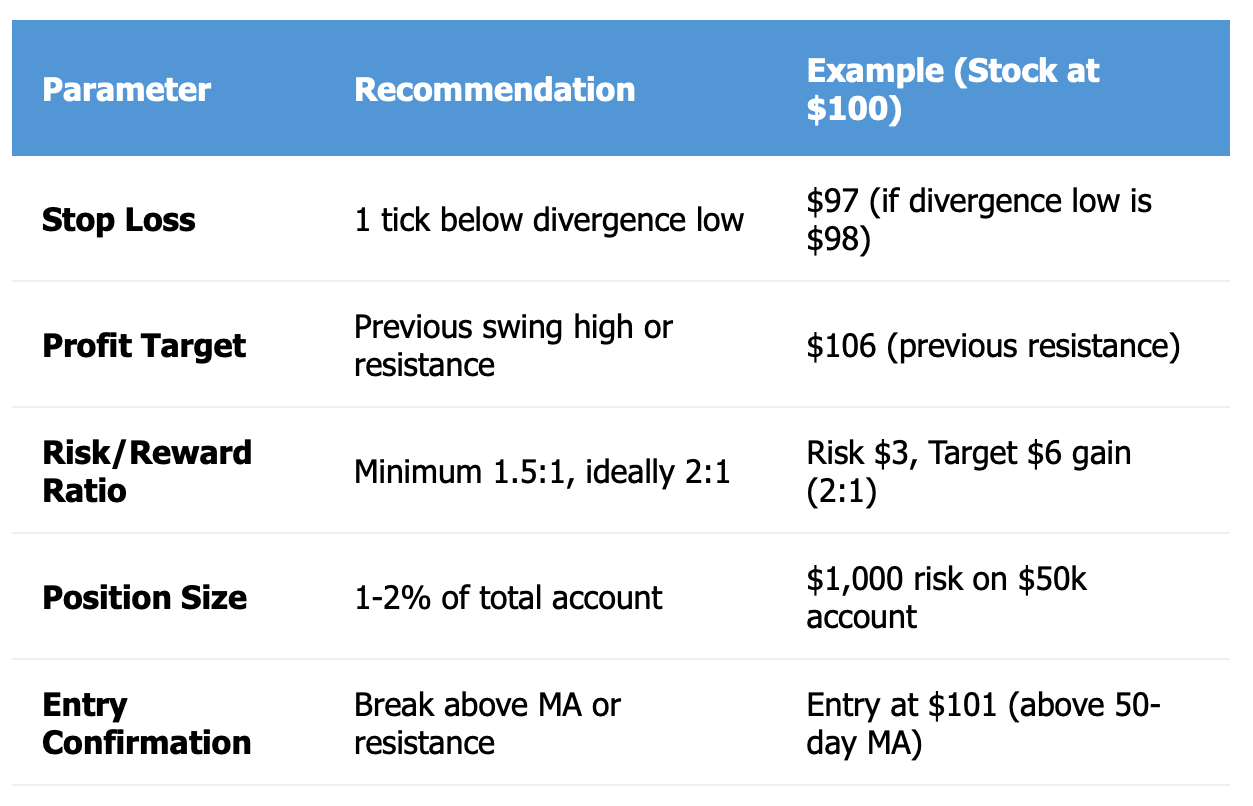Select the Profit Target row label

pos(143,346)
